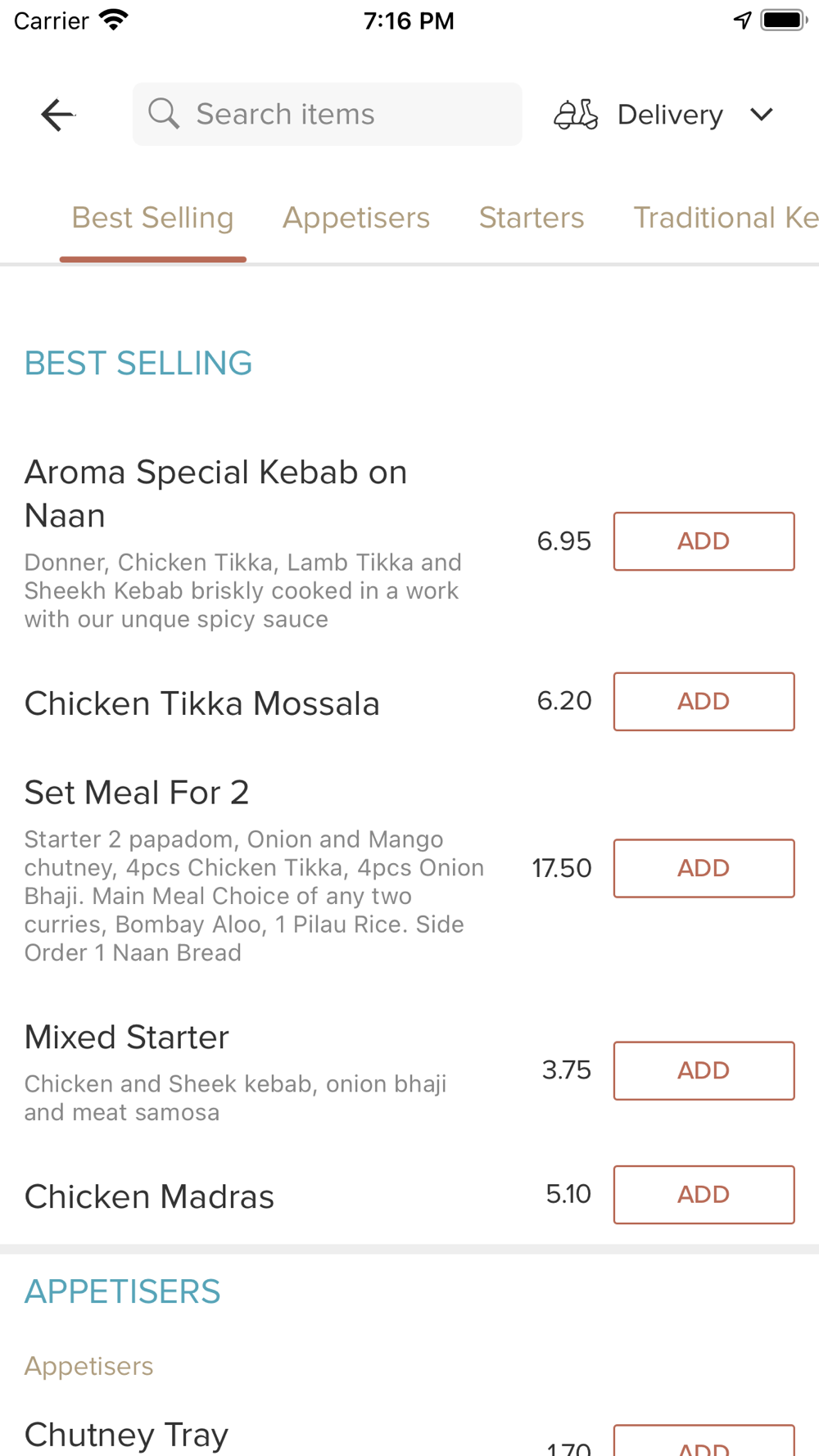Switch to the Best Selling tab
Screen dimensions: 819x1456
pyautogui.click(x=153, y=218)
